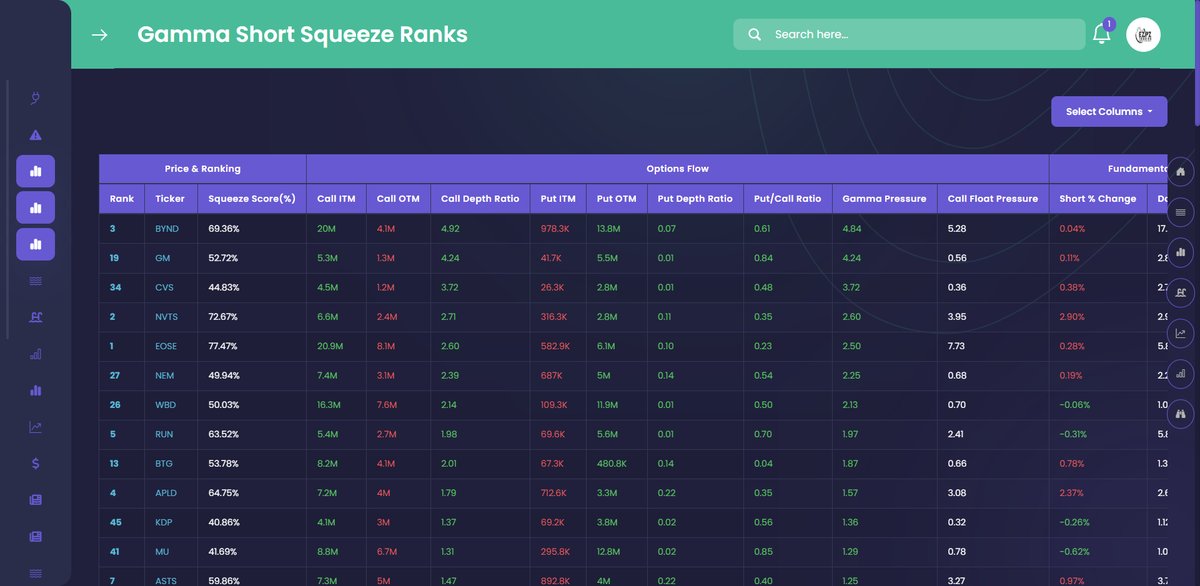Click the 0.85 Put/Call Ratio for MU

click(x=763, y=552)
